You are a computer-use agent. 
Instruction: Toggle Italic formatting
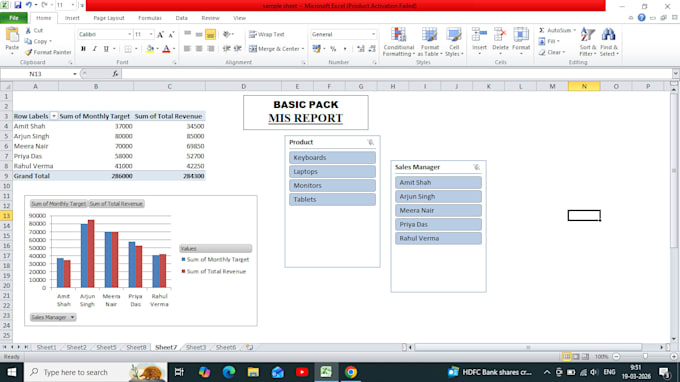pyautogui.click(x=95, y=49)
